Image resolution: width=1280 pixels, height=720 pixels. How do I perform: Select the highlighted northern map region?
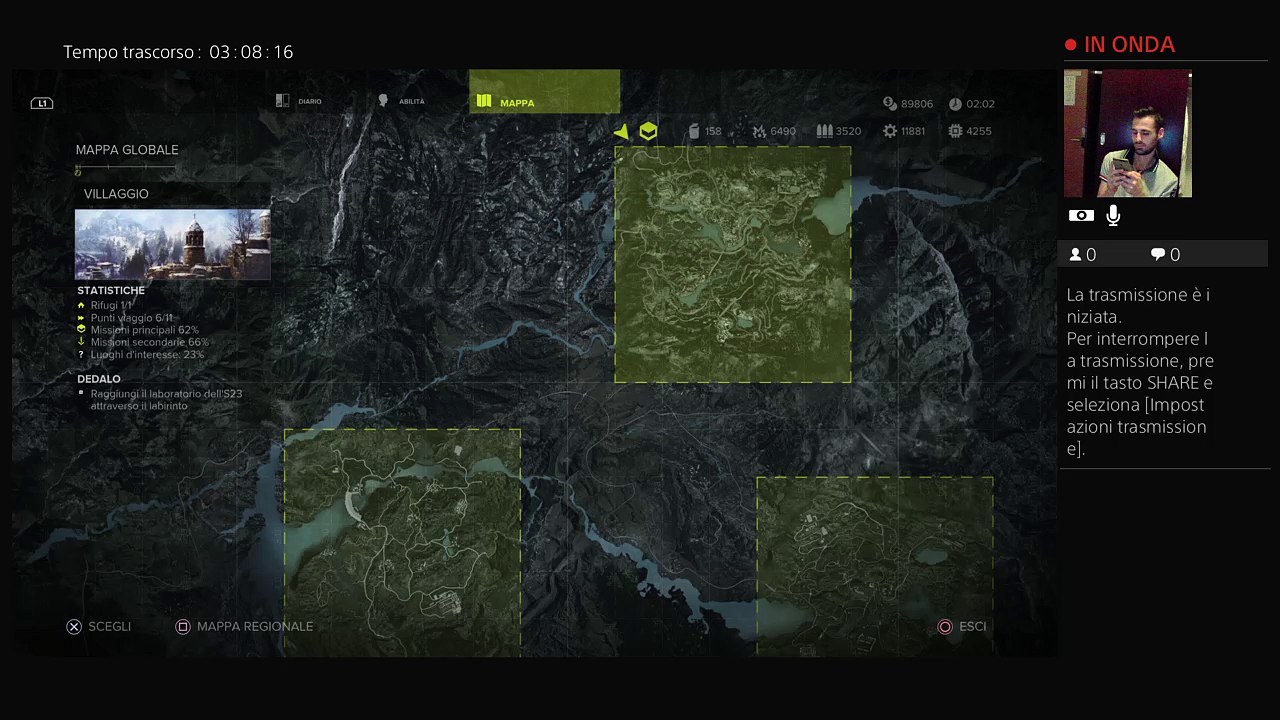click(x=733, y=265)
